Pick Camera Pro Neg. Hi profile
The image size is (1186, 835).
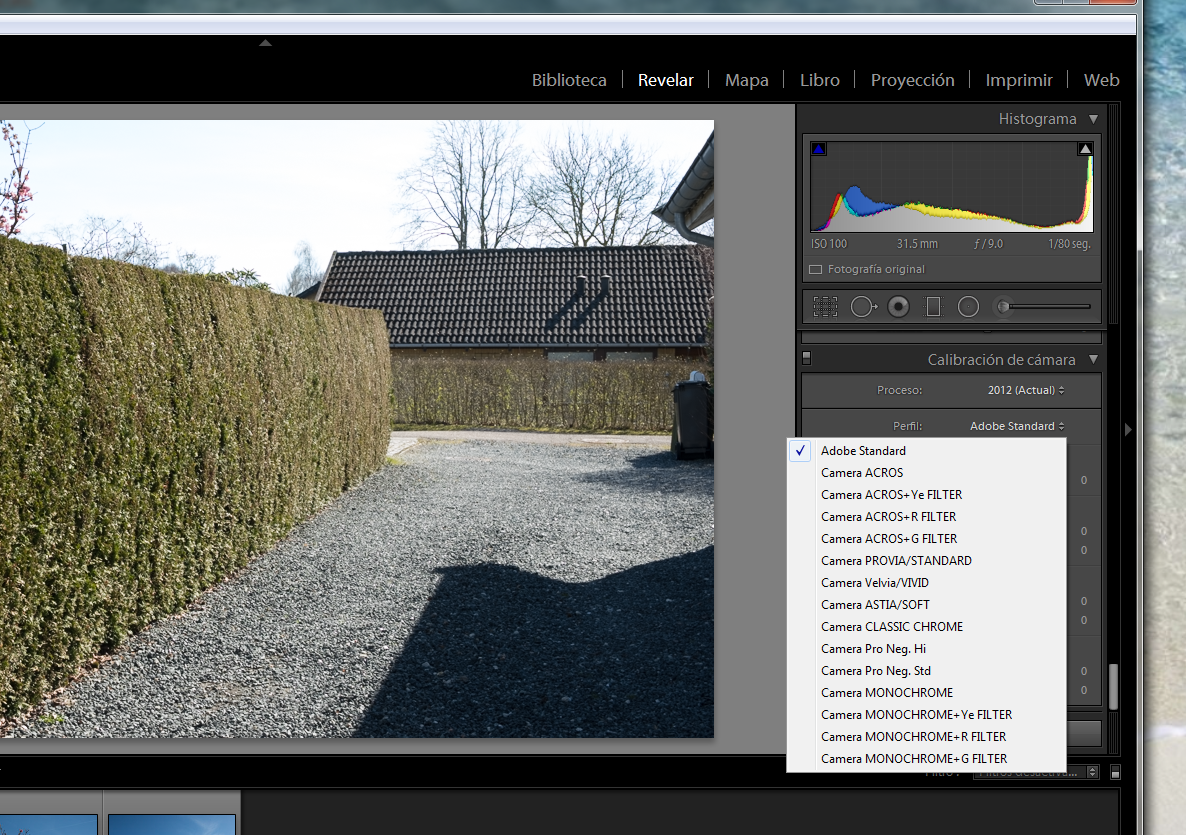pyautogui.click(x=927, y=648)
